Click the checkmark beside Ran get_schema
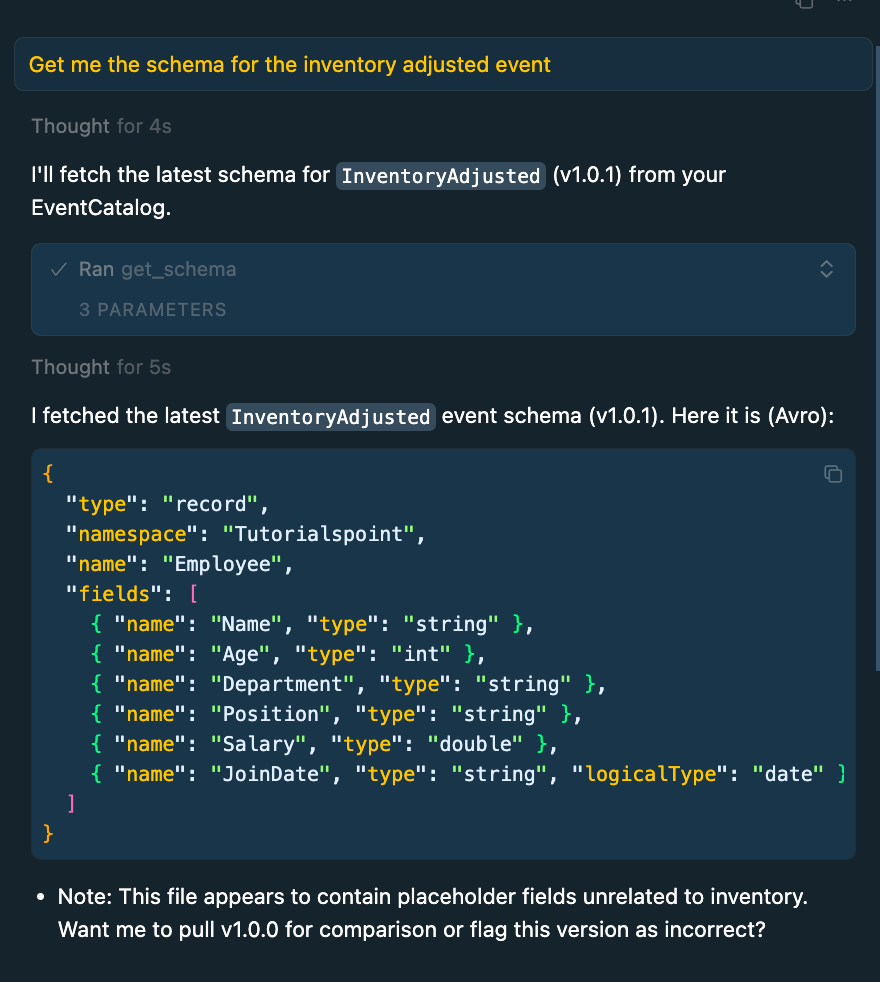 coord(58,269)
